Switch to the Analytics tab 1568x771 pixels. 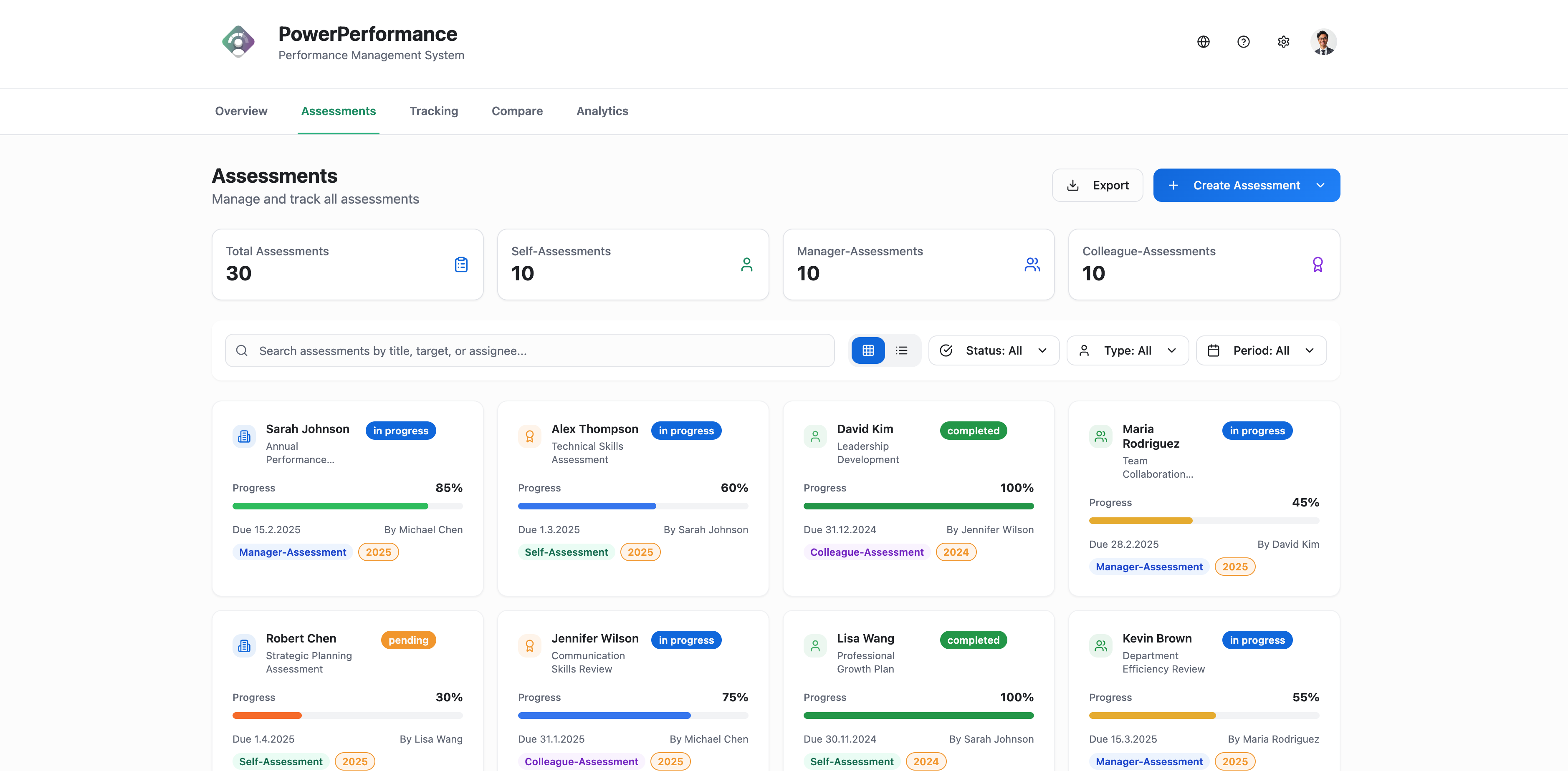point(602,111)
